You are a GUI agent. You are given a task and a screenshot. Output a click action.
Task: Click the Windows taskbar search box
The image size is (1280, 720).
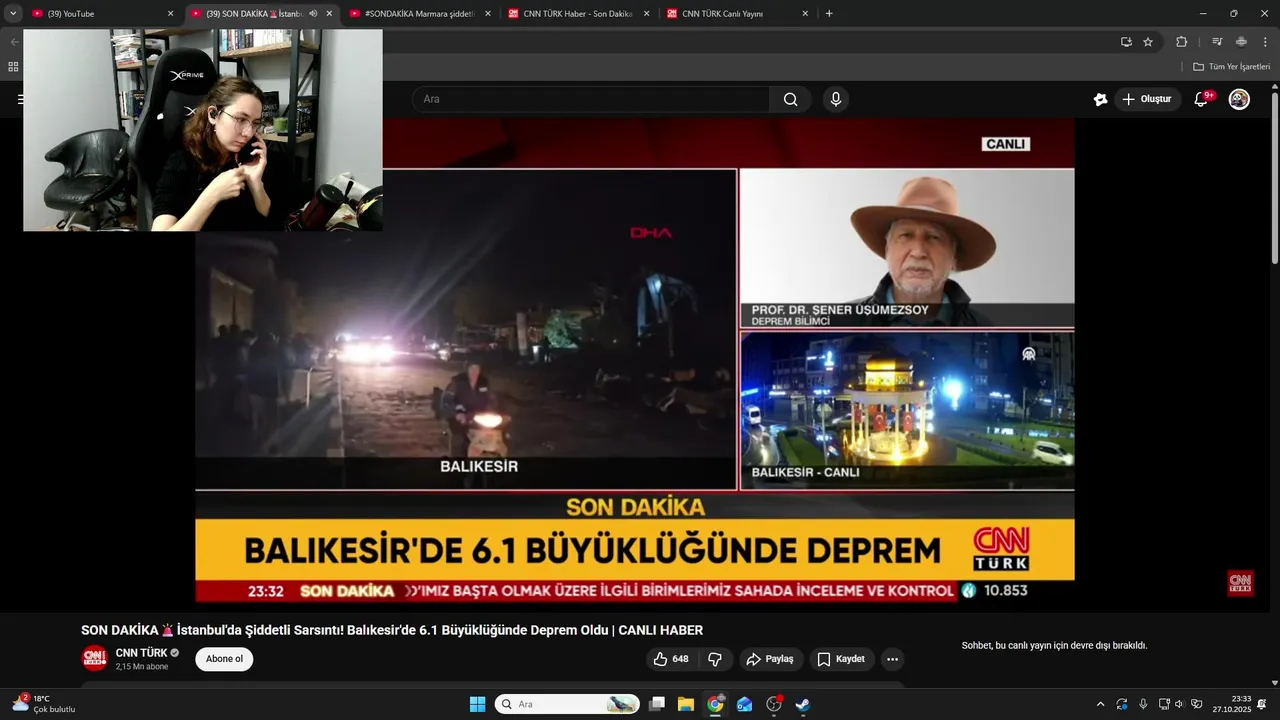[x=567, y=704]
